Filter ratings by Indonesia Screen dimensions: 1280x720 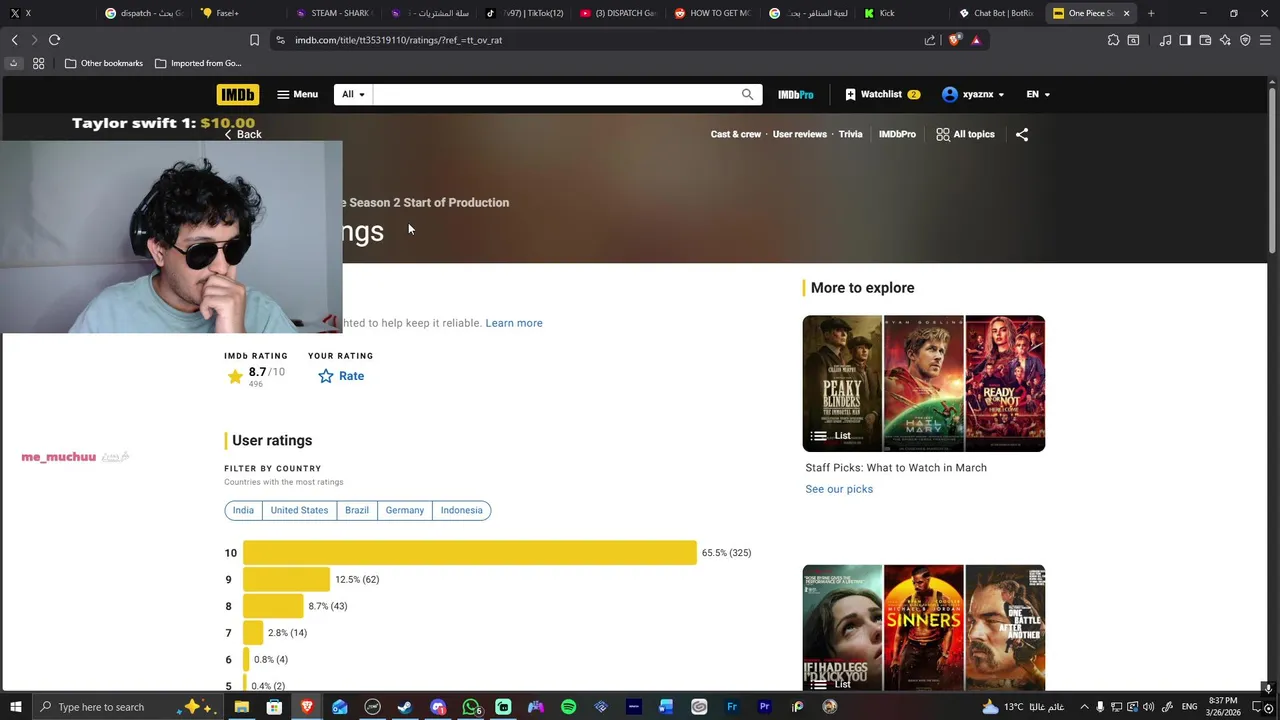click(x=462, y=510)
